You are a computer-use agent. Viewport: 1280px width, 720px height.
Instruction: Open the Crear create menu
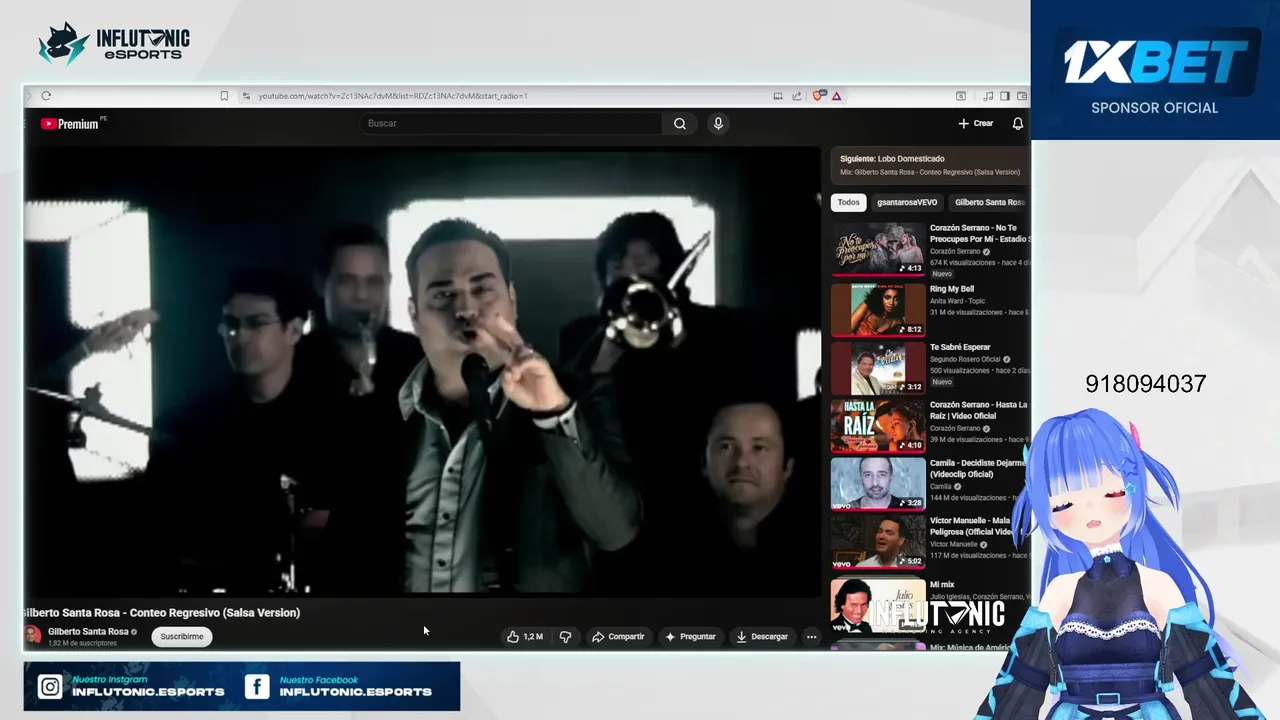975,123
